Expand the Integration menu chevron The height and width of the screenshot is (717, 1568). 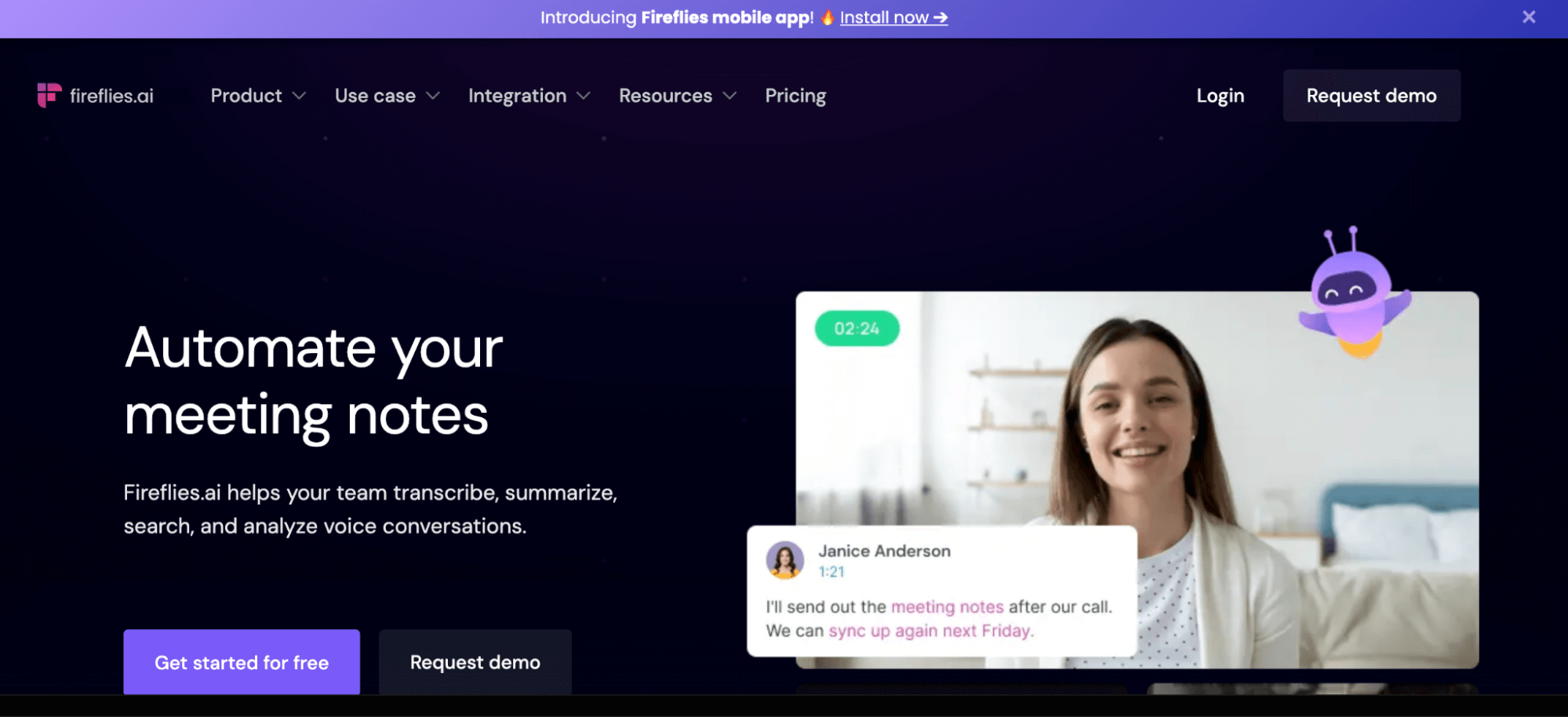click(x=583, y=96)
